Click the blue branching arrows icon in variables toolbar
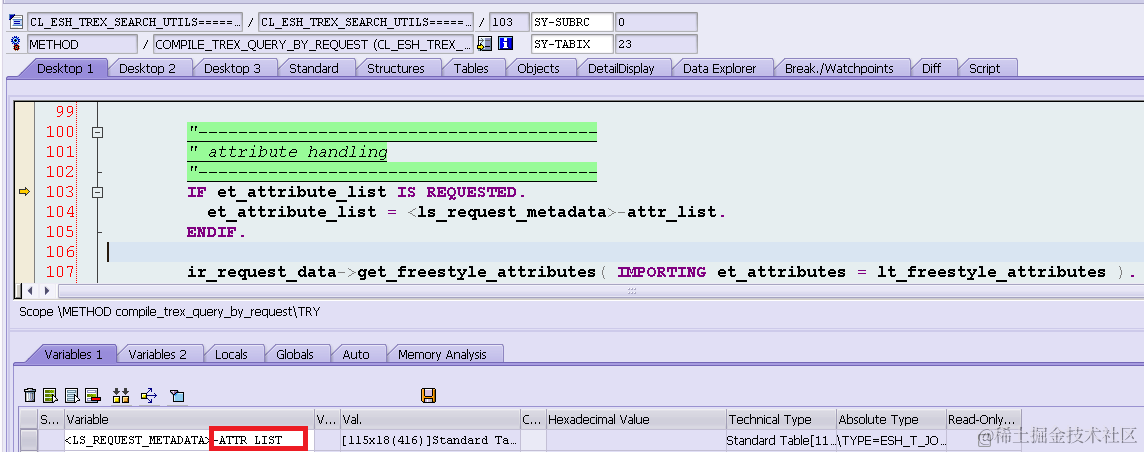The height and width of the screenshot is (452, 1144). coord(149,396)
